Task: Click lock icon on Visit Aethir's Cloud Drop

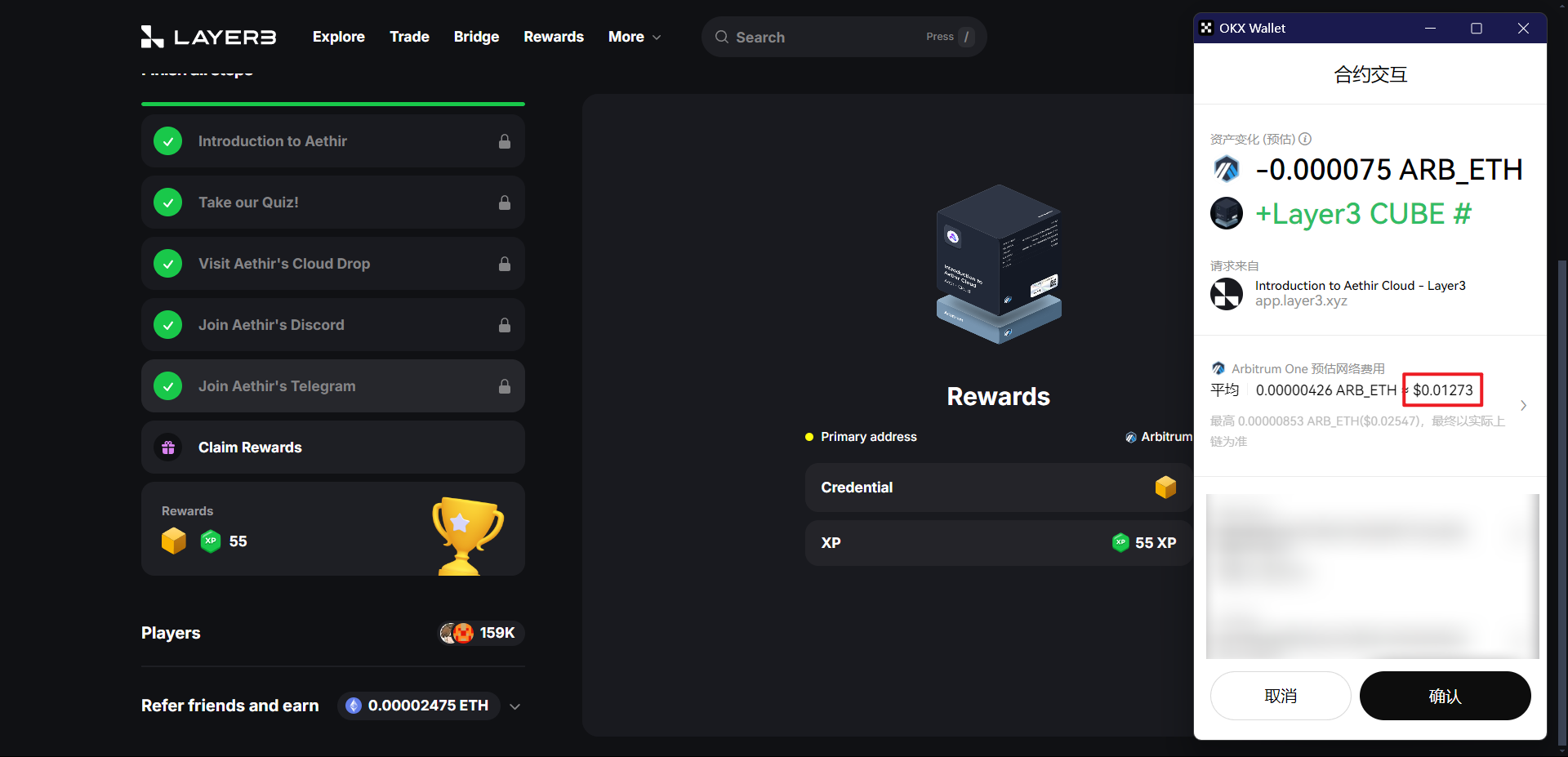Action: (505, 264)
